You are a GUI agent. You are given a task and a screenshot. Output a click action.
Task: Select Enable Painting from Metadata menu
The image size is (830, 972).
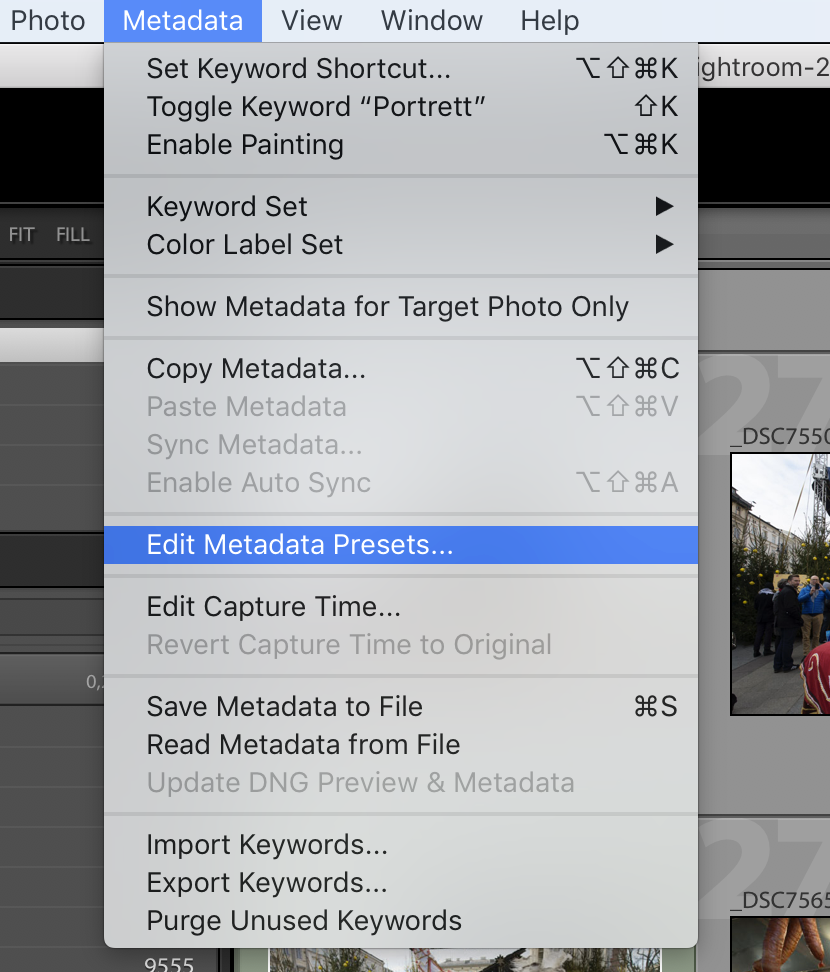tap(245, 144)
